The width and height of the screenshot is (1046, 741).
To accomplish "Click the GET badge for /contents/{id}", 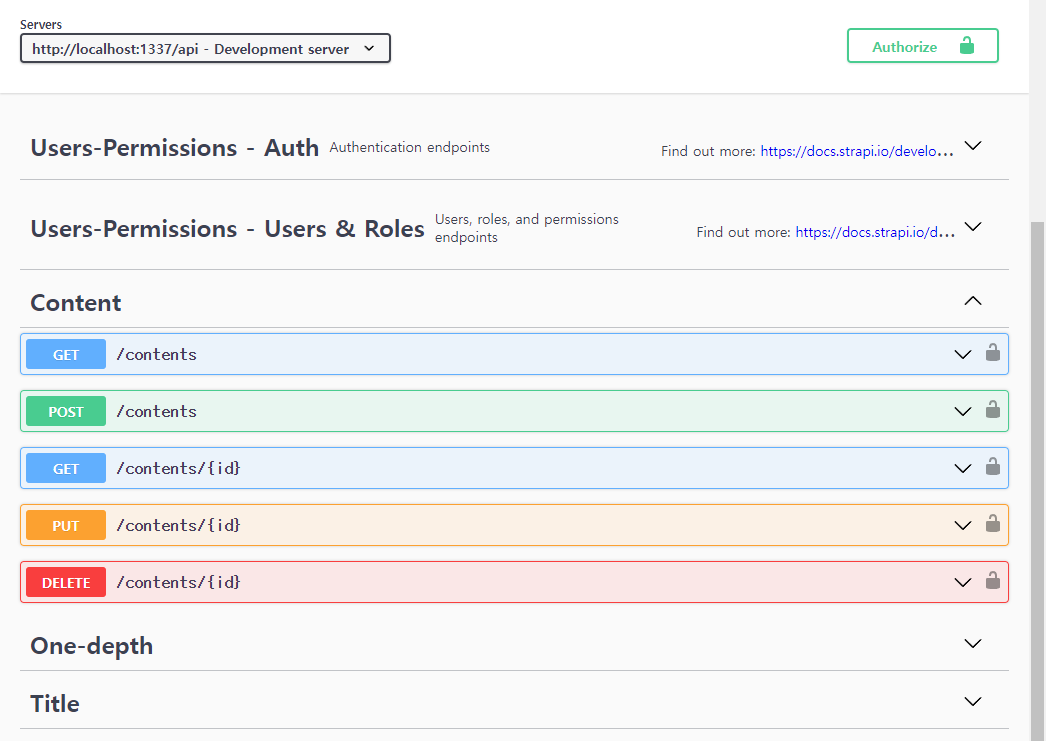I will (66, 468).
